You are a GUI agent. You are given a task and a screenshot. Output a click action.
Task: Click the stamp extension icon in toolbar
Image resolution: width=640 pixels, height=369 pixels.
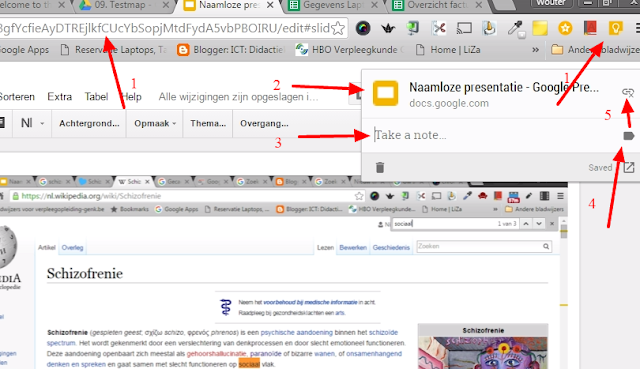[x=489, y=28]
